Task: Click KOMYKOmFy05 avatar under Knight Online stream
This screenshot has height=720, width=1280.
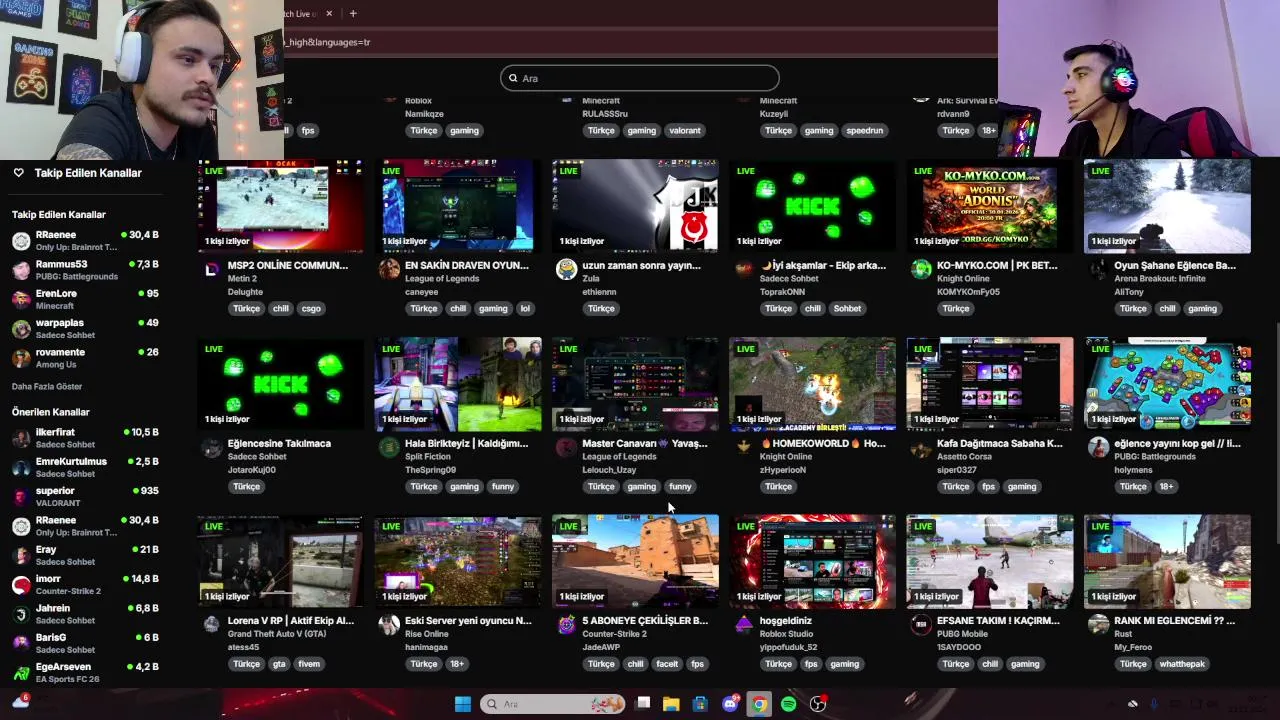Action: pos(921,269)
